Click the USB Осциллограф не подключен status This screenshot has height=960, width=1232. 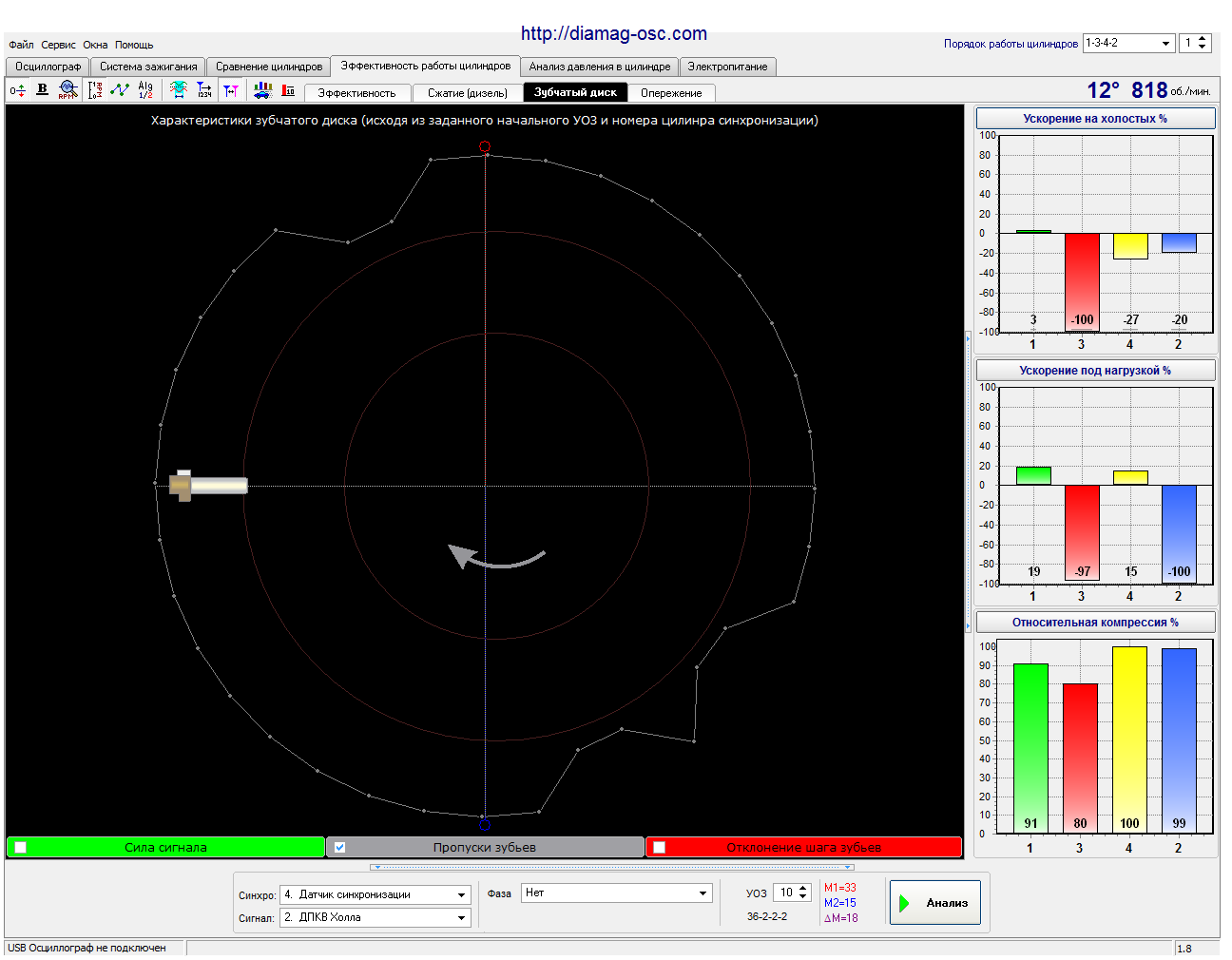coord(87,948)
